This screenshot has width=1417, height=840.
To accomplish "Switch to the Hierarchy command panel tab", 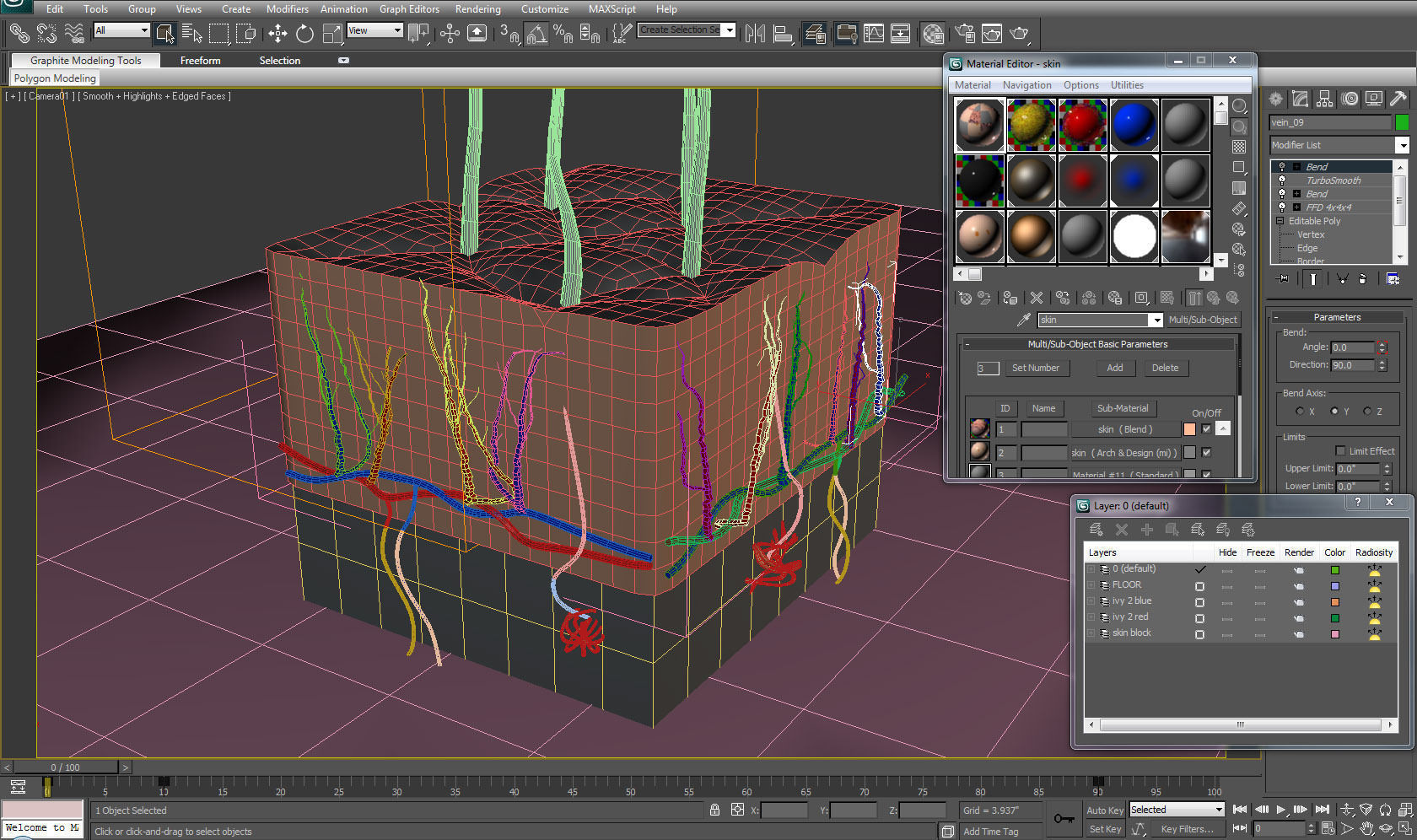I will (1325, 100).
